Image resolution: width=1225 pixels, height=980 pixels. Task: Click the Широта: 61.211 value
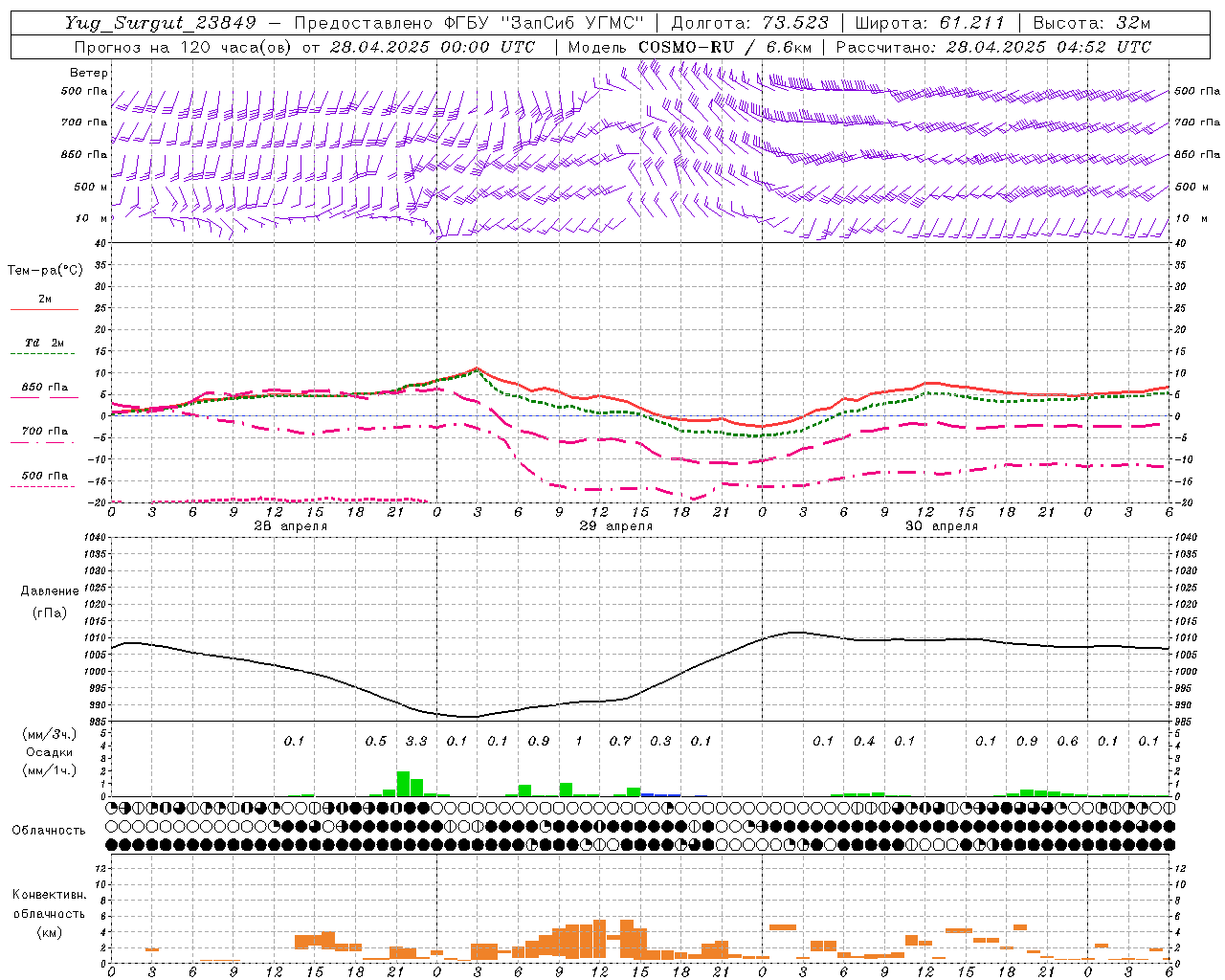[x=930, y=23]
